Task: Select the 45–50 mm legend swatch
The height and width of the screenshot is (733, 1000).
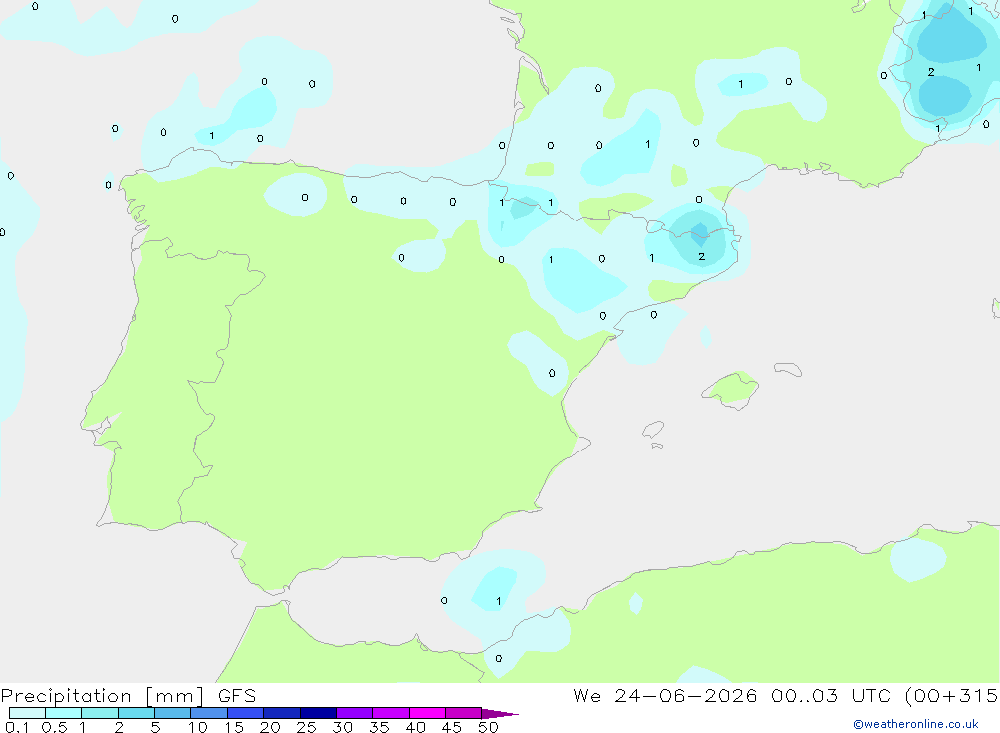Action: (463, 713)
